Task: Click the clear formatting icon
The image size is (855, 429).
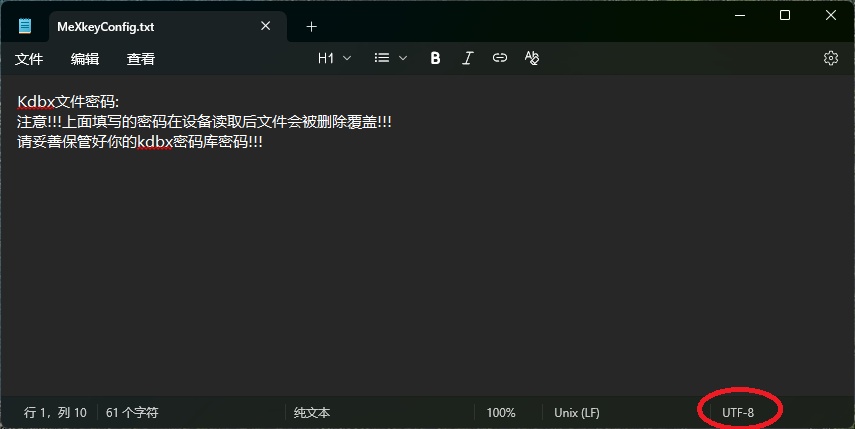Action: click(532, 58)
